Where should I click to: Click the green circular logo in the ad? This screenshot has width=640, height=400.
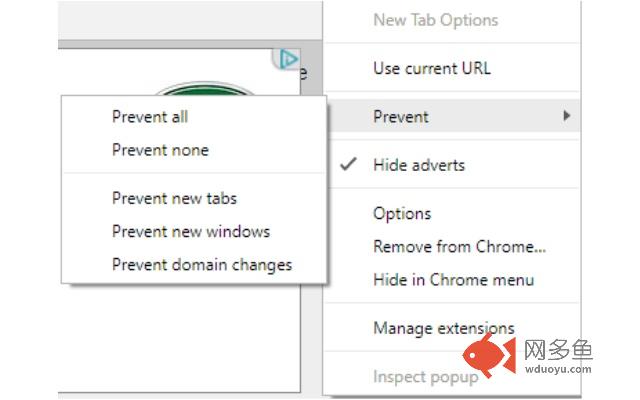(x=204, y=89)
